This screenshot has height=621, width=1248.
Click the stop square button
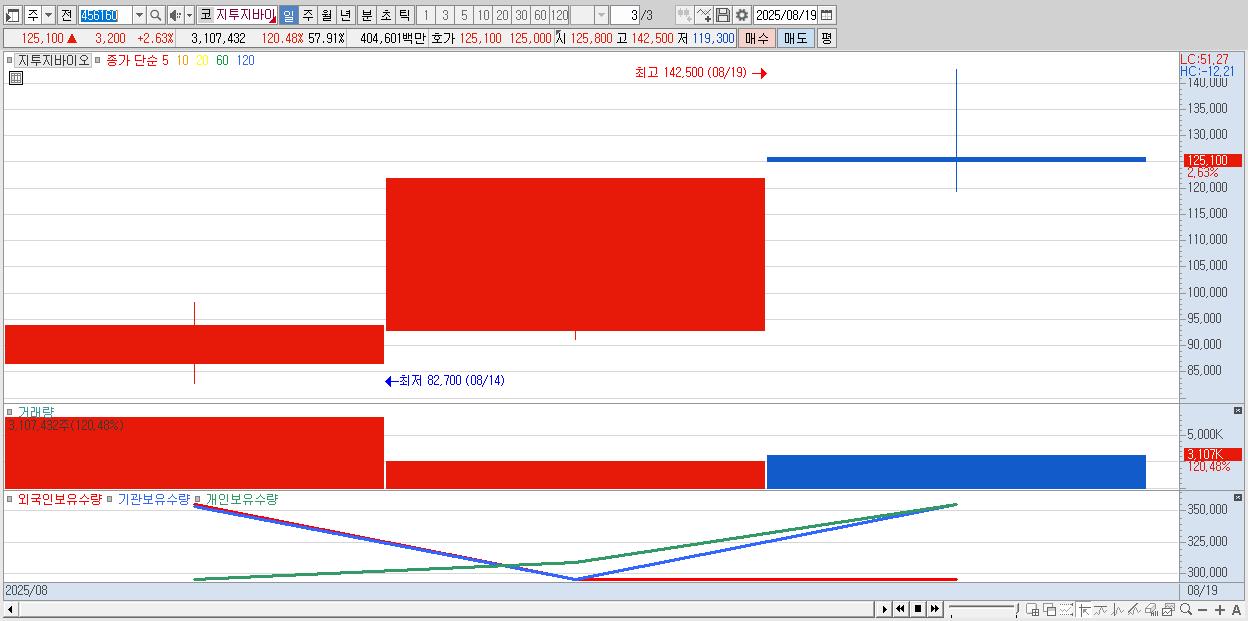918,609
